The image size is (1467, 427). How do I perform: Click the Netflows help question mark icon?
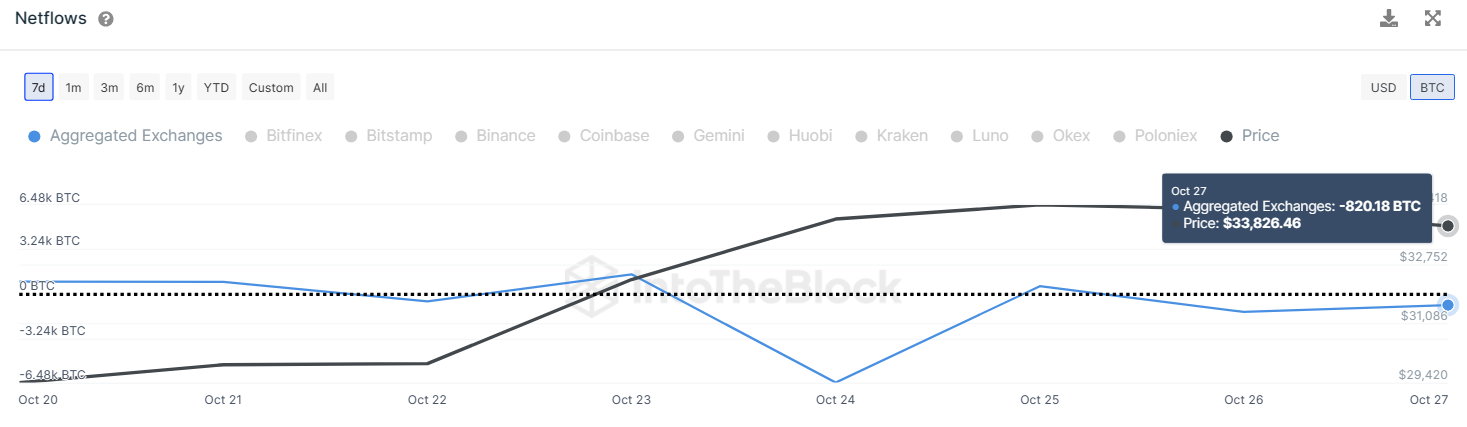(x=106, y=19)
